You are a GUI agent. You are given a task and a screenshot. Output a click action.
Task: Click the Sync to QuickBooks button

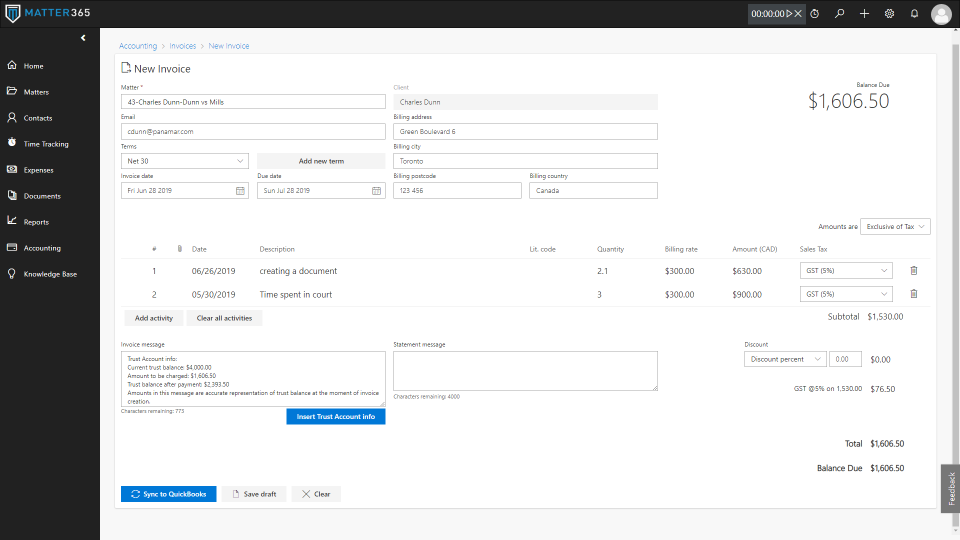pos(168,494)
